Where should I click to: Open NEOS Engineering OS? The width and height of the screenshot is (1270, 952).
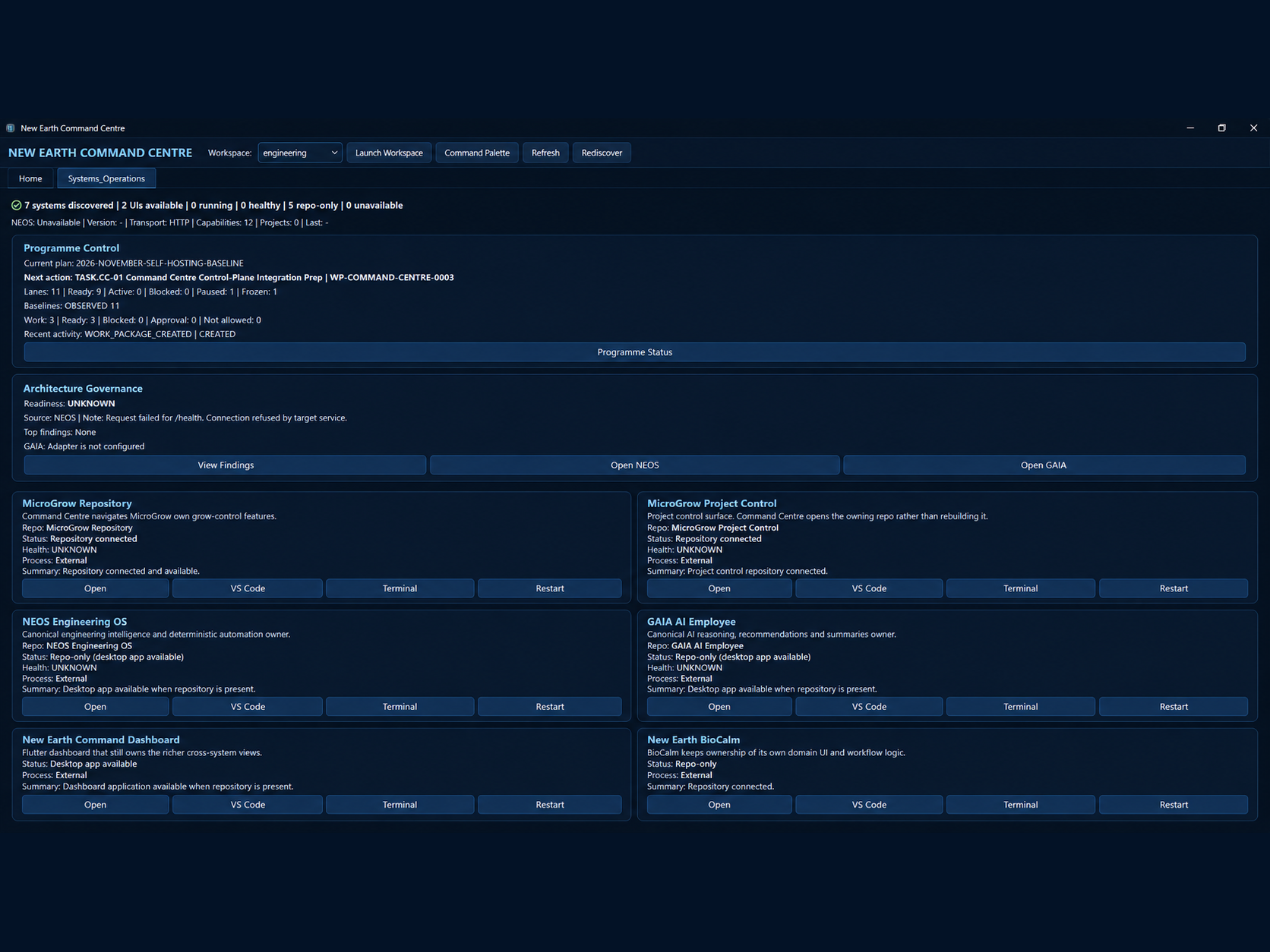tap(95, 707)
